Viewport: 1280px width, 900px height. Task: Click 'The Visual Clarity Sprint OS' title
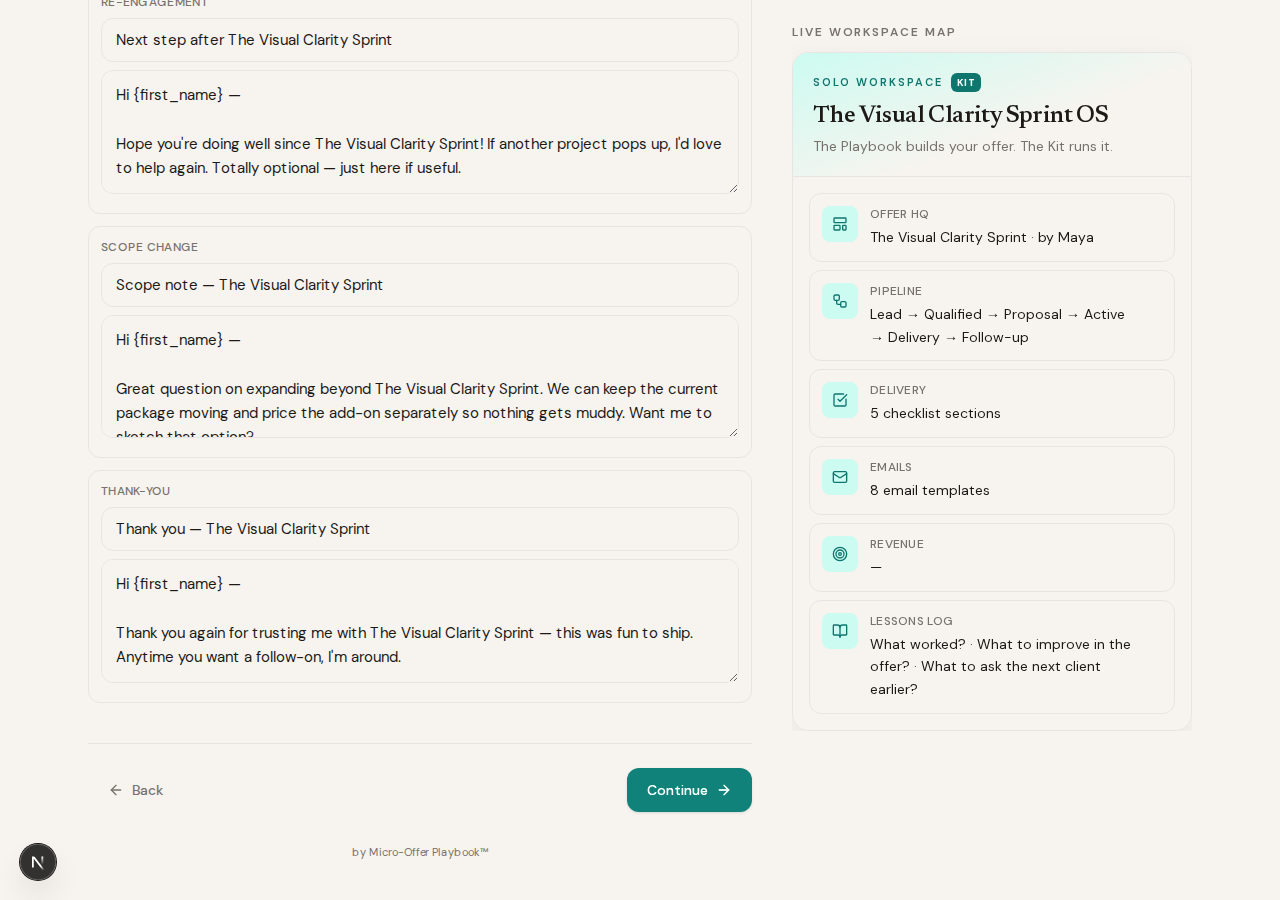click(961, 115)
